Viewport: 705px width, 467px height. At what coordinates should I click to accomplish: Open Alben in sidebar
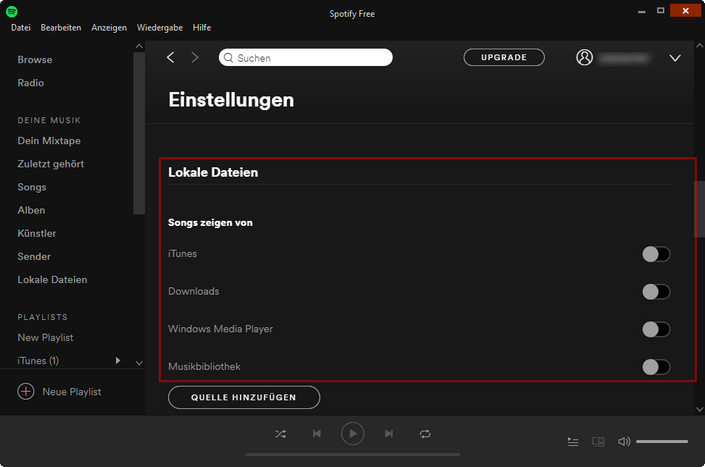pos(31,210)
